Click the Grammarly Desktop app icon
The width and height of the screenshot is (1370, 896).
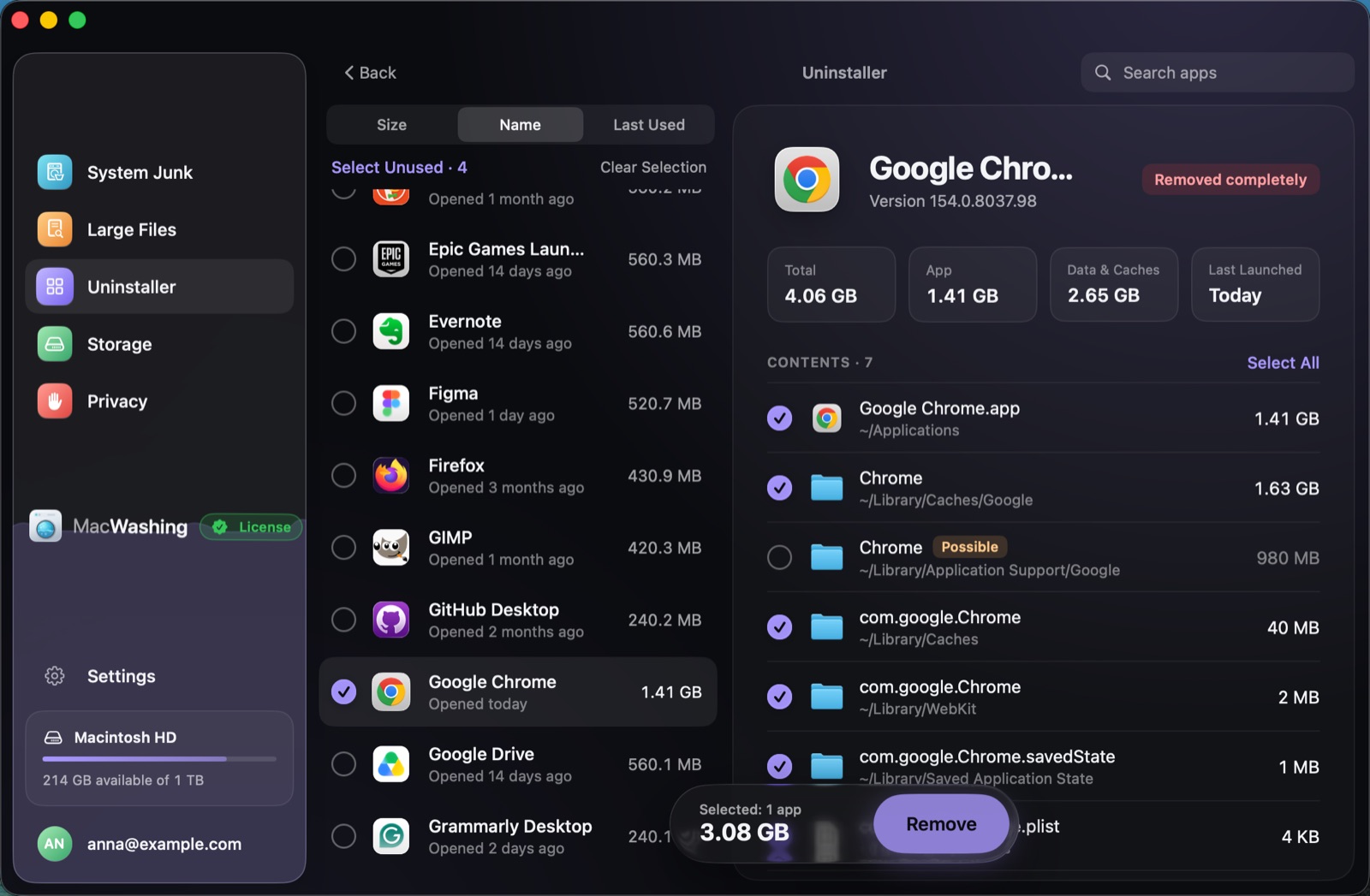pyautogui.click(x=391, y=836)
